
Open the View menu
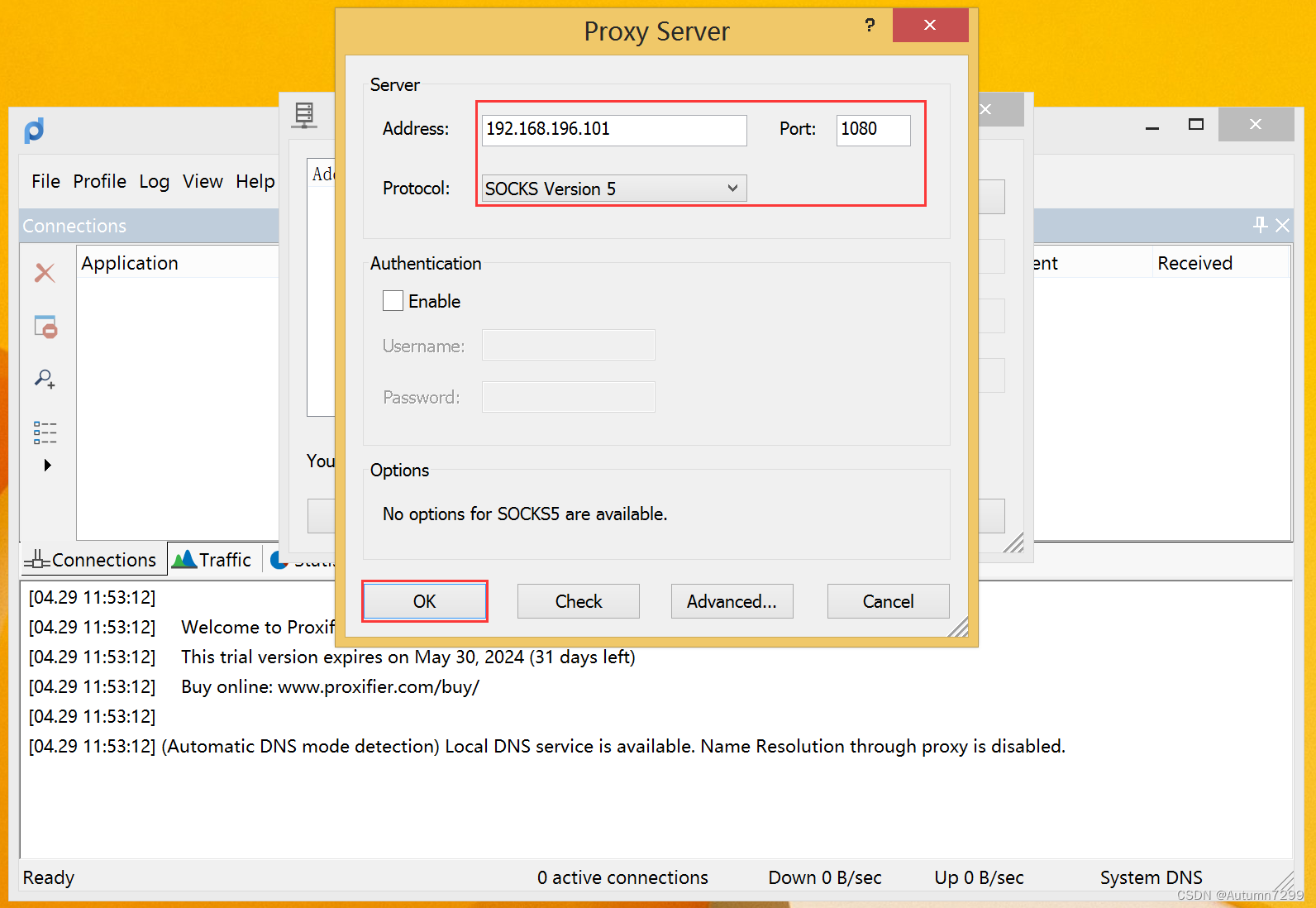pyautogui.click(x=203, y=181)
